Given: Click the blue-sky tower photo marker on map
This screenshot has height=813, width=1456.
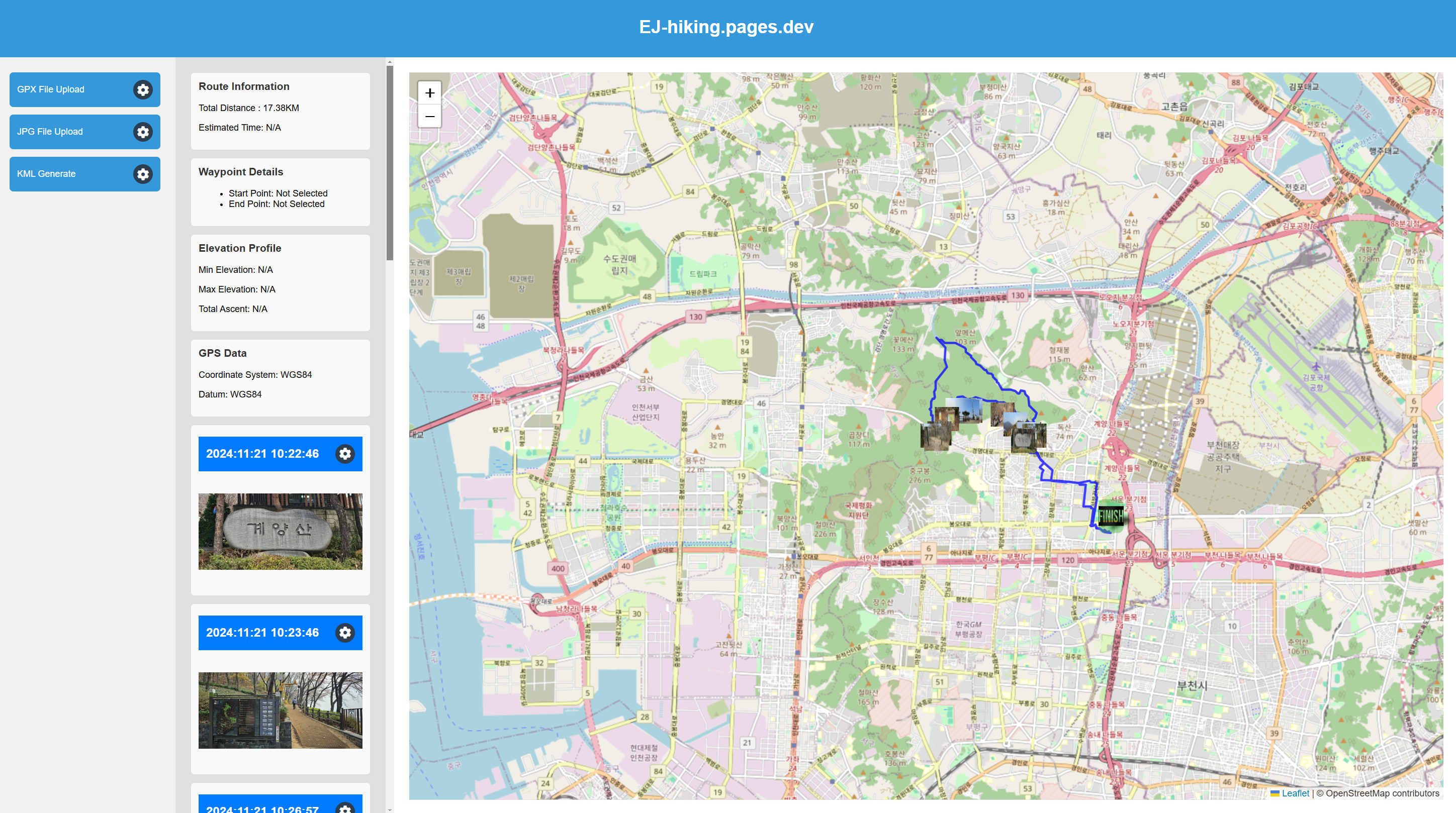Looking at the screenshot, I should [x=968, y=412].
